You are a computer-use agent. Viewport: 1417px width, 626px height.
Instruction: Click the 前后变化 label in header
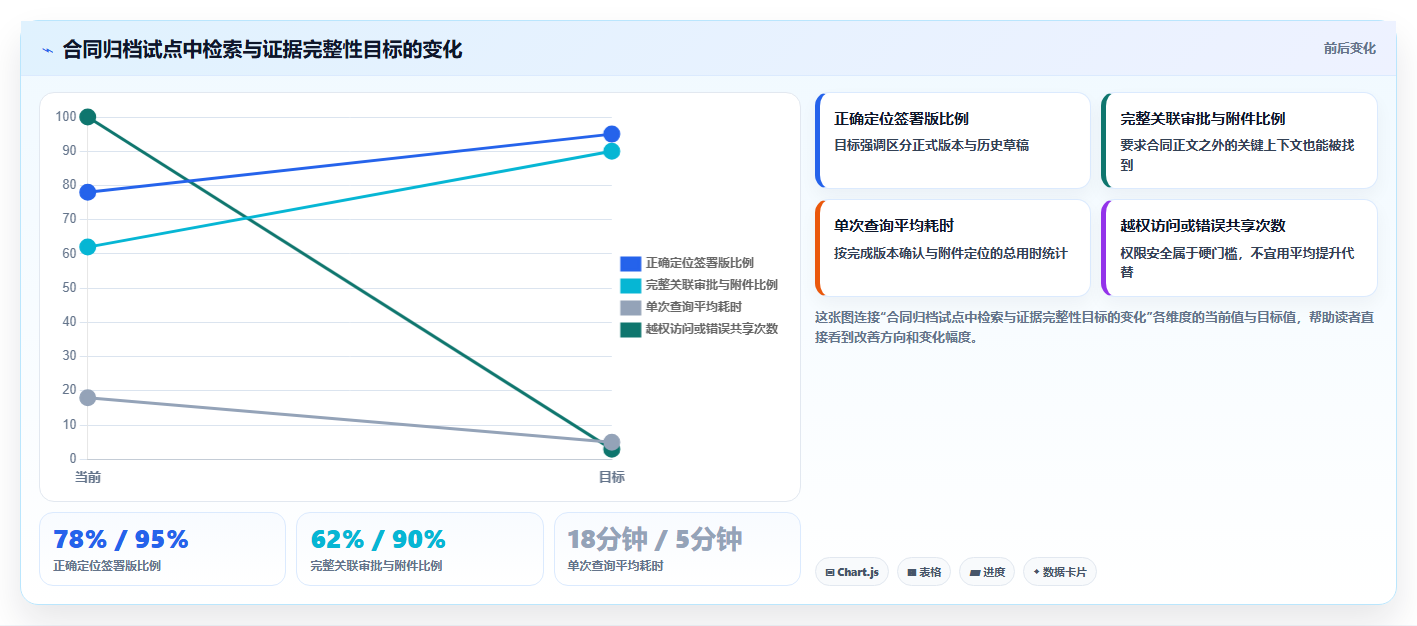(x=1349, y=48)
